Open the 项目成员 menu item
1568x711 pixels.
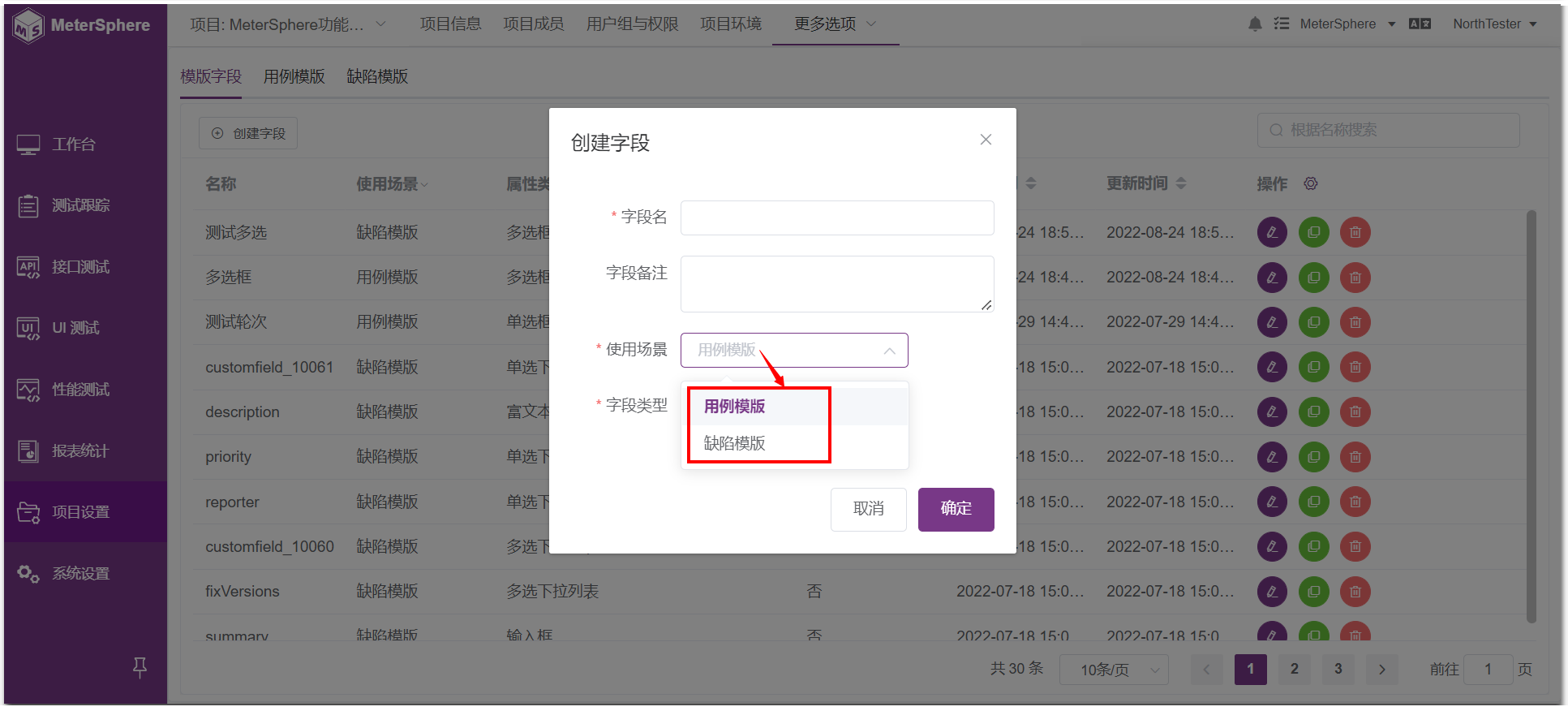pyautogui.click(x=533, y=24)
